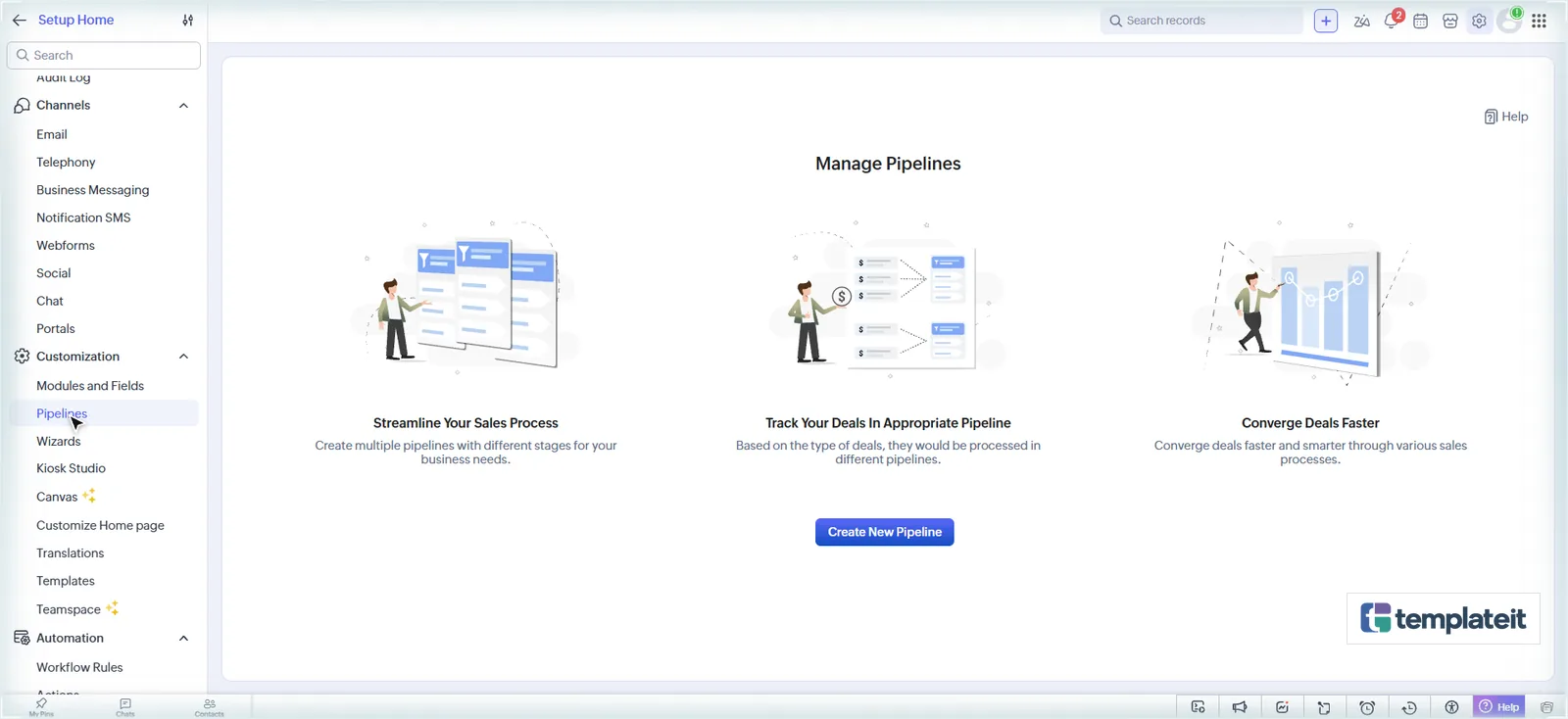This screenshot has height=719, width=1568.
Task: Focus the sidebar Search field
Action: (x=104, y=55)
